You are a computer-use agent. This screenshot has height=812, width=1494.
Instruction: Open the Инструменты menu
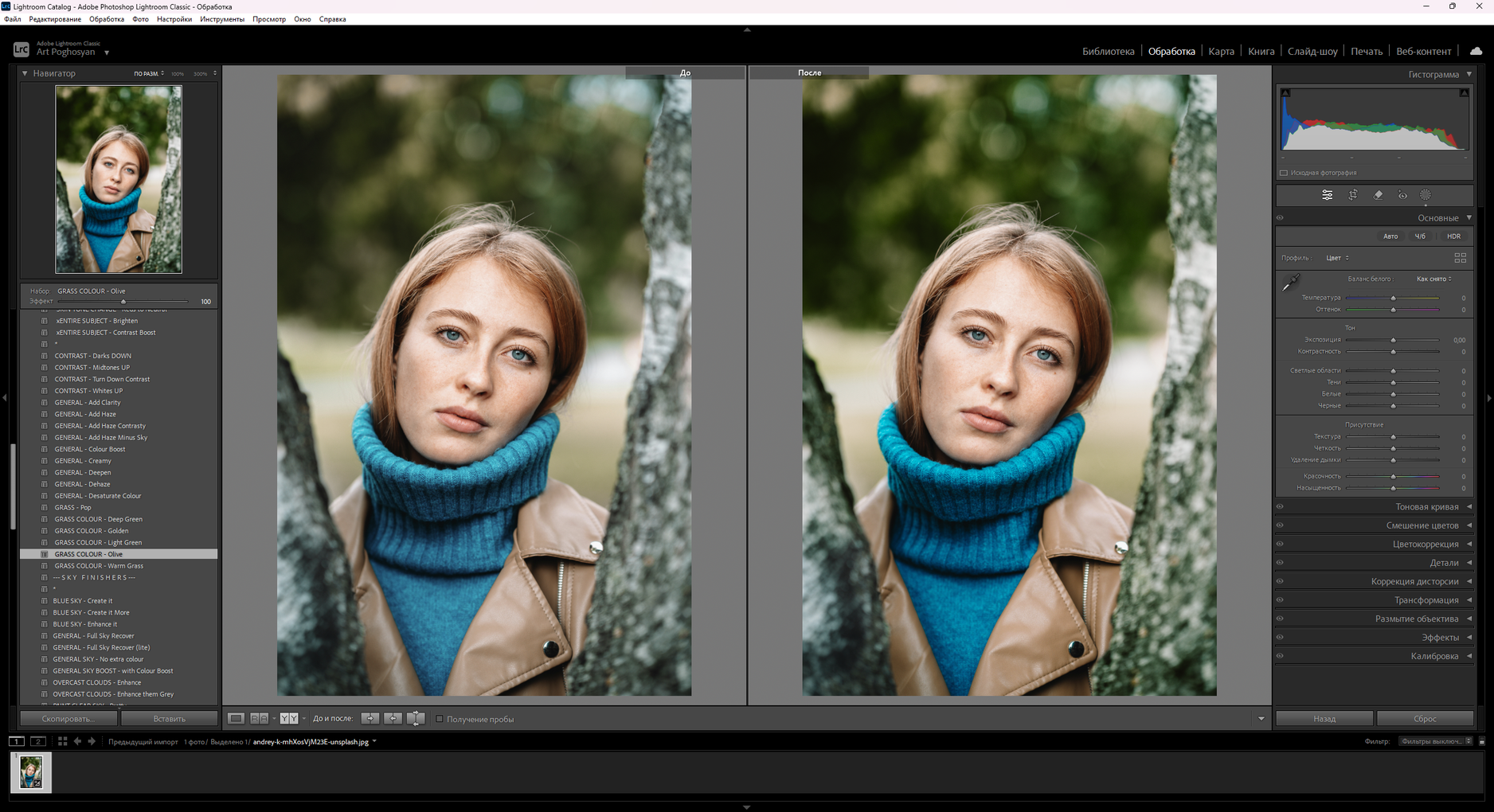pos(222,19)
